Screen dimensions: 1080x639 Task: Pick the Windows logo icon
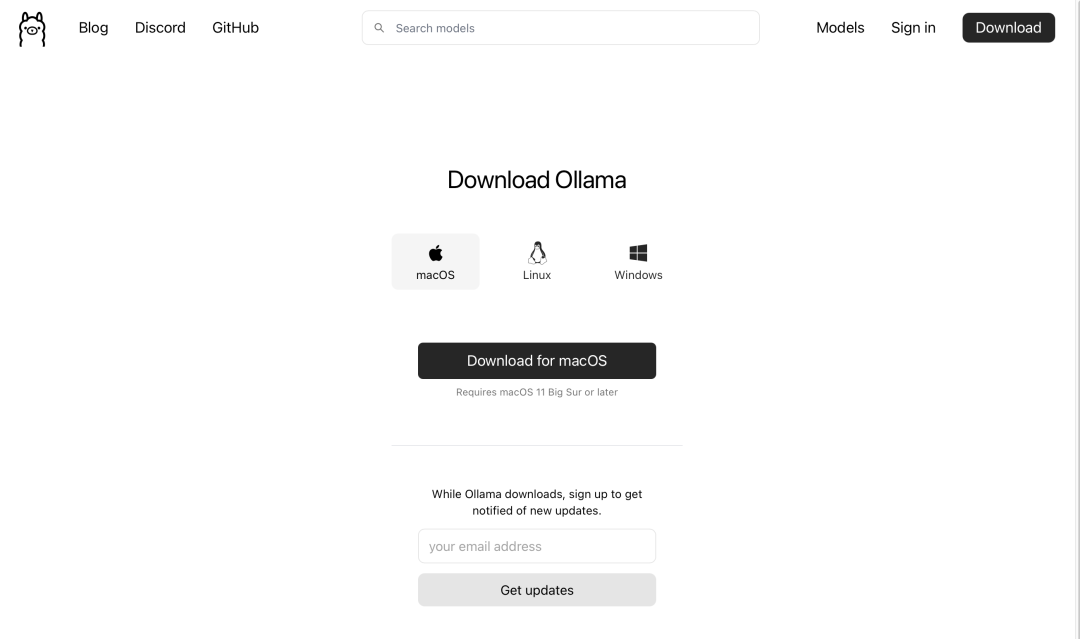(x=638, y=253)
